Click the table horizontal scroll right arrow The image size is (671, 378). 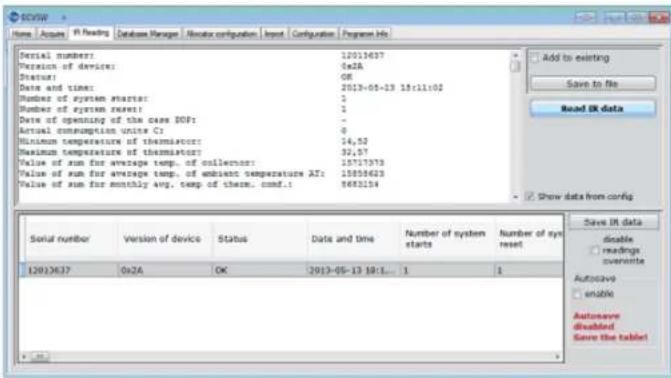pos(558,356)
